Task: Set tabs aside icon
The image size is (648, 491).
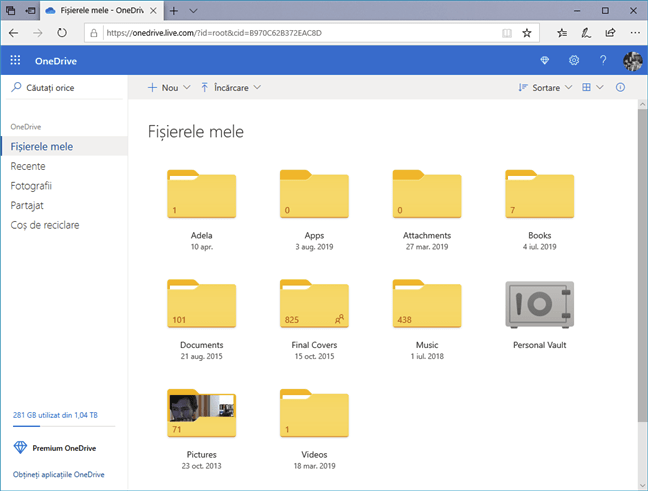Action: (30, 11)
